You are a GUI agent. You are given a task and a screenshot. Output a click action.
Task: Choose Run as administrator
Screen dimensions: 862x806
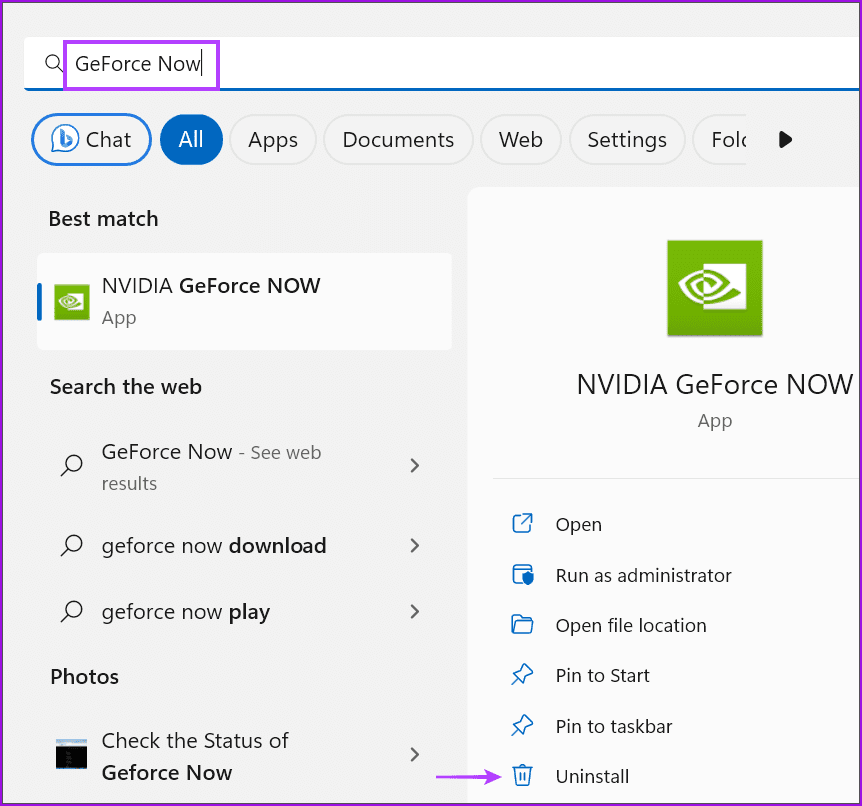[643, 576]
